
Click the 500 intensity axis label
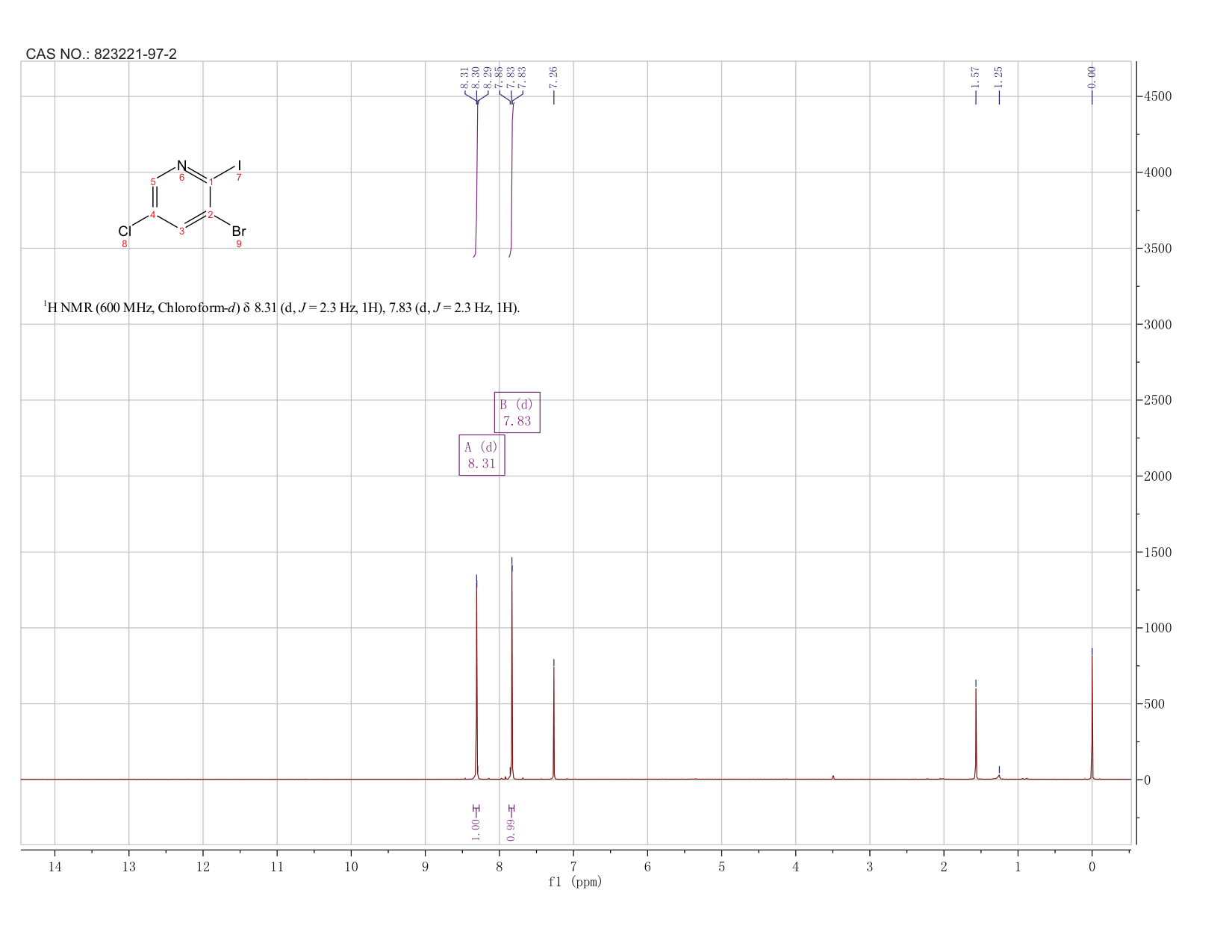1153,704
